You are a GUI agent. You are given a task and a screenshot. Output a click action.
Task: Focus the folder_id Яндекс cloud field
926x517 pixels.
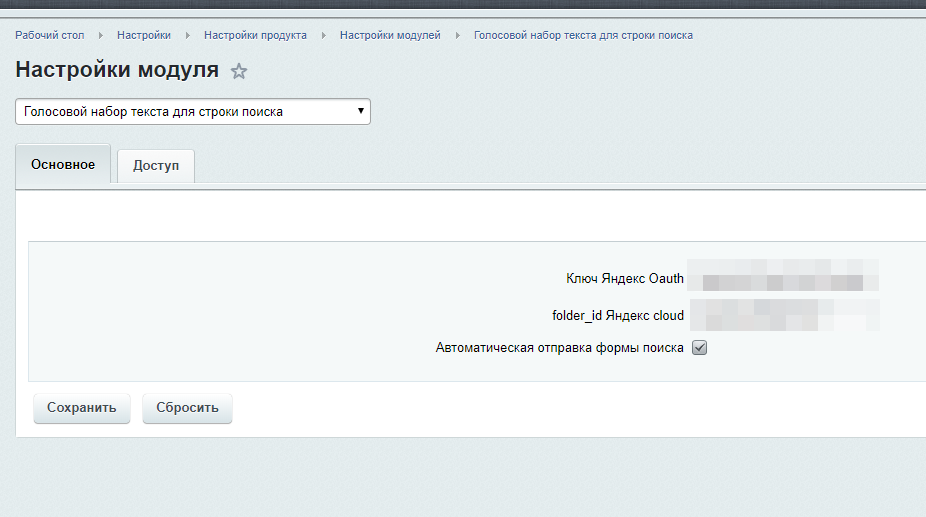785,315
